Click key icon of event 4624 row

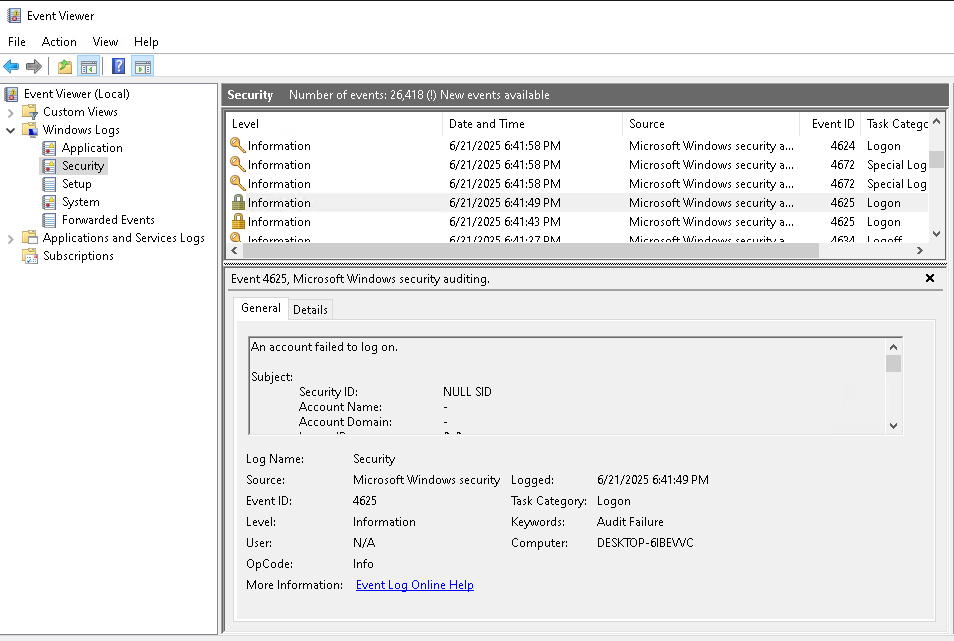point(238,145)
